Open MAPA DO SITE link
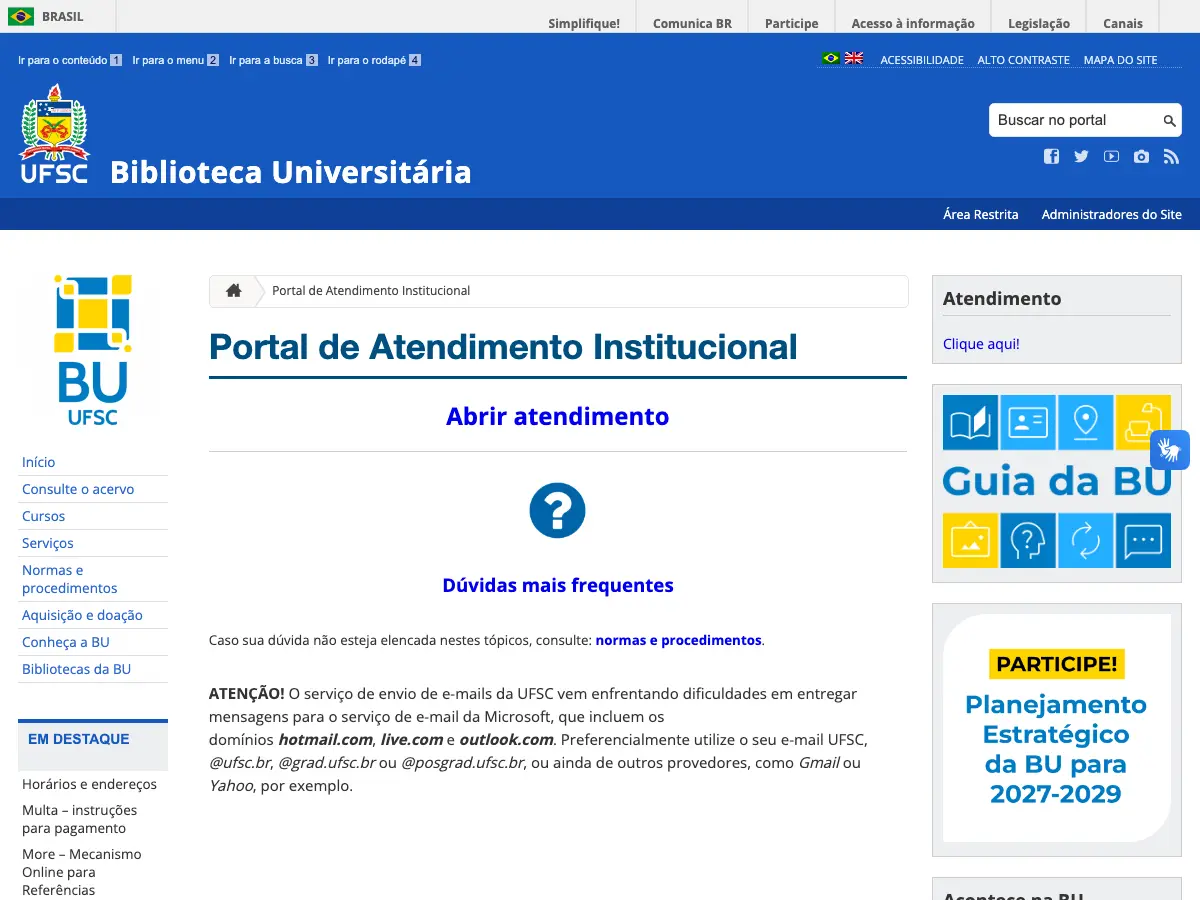This screenshot has width=1200, height=900. pyautogui.click(x=1120, y=60)
